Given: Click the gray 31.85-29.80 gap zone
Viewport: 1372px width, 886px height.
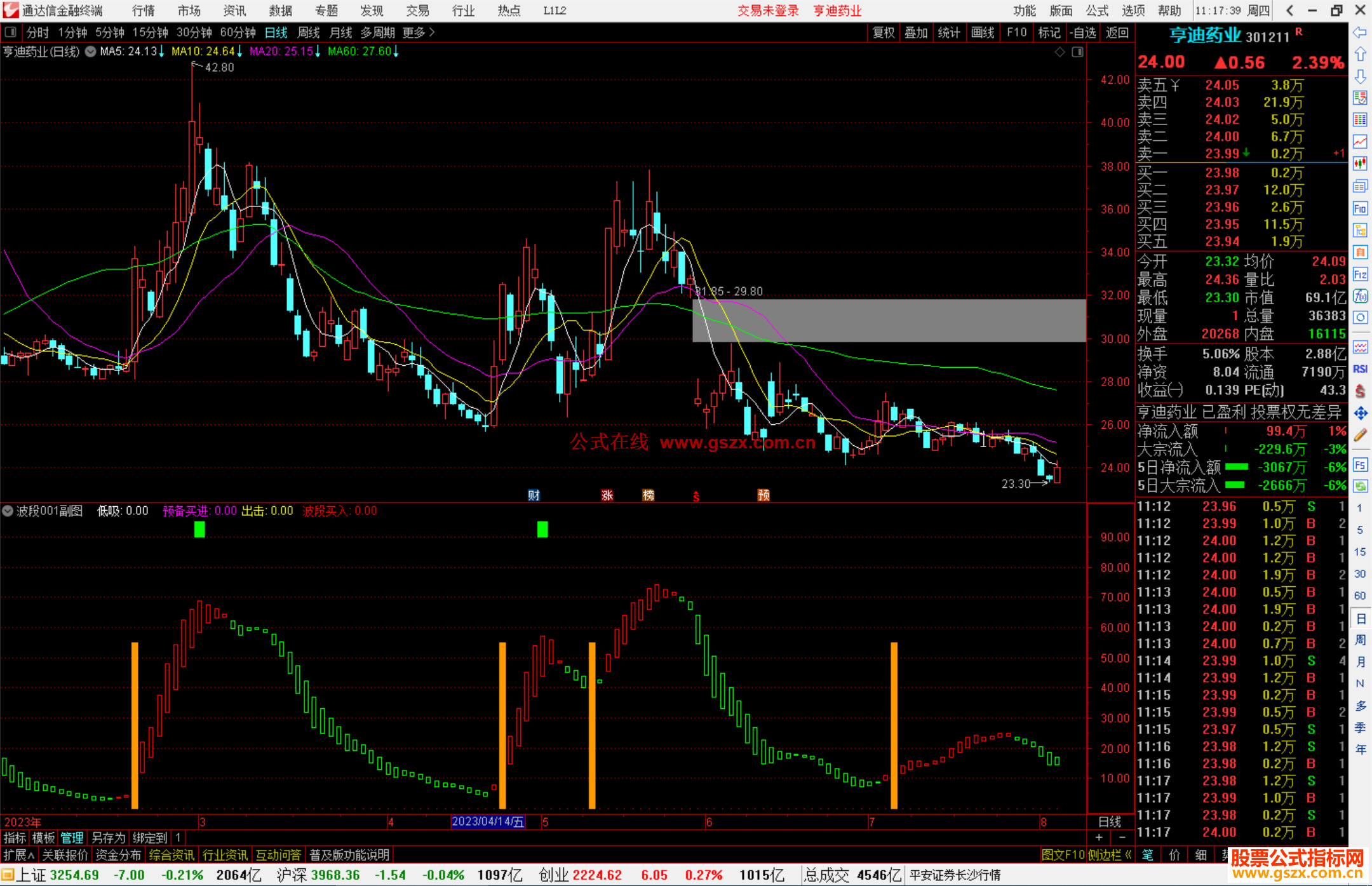Looking at the screenshot, I should coord(889,321).
